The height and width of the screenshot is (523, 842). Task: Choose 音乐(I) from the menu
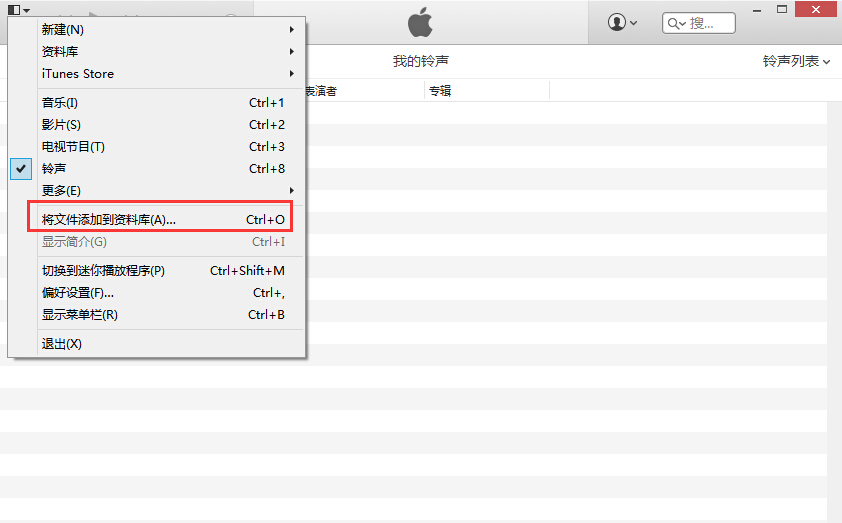[168, 103]
